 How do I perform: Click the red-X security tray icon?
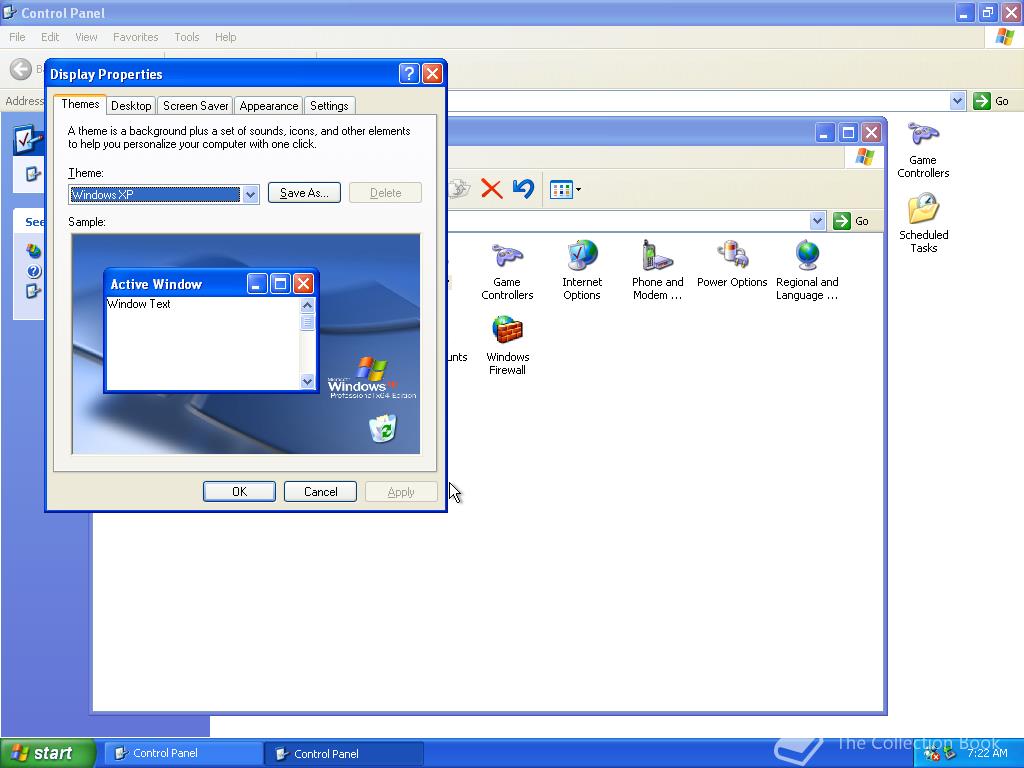[932, 755]
